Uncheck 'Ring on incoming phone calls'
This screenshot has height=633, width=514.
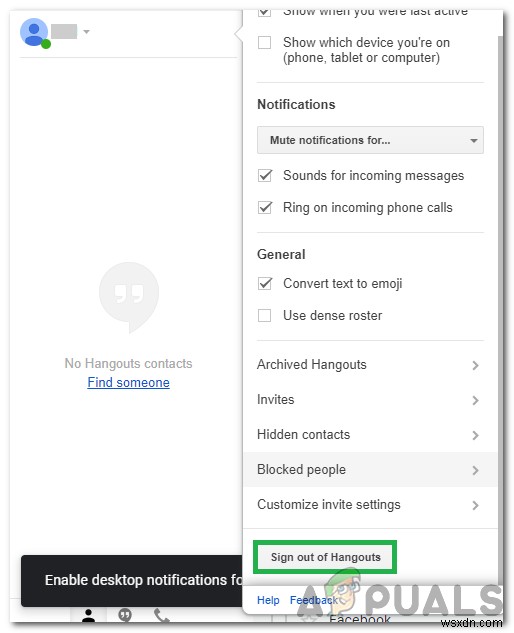(265, 208)
